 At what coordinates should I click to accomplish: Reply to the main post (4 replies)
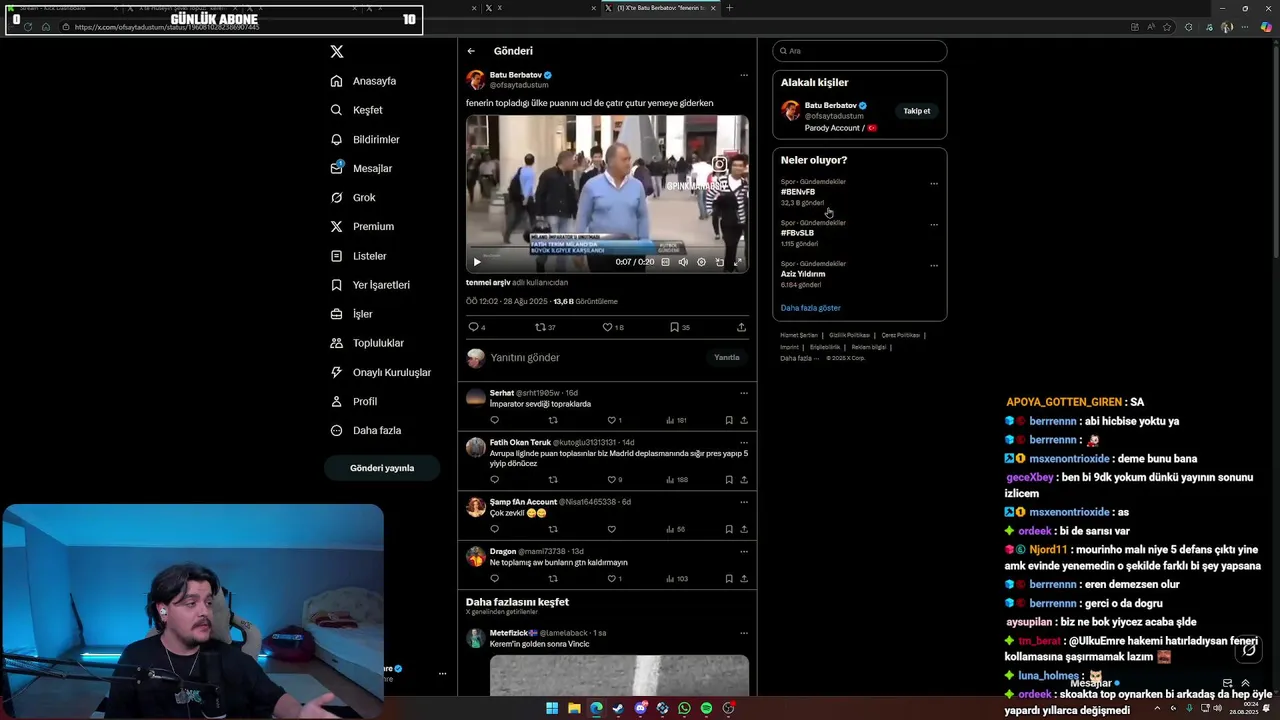point(477,327)
